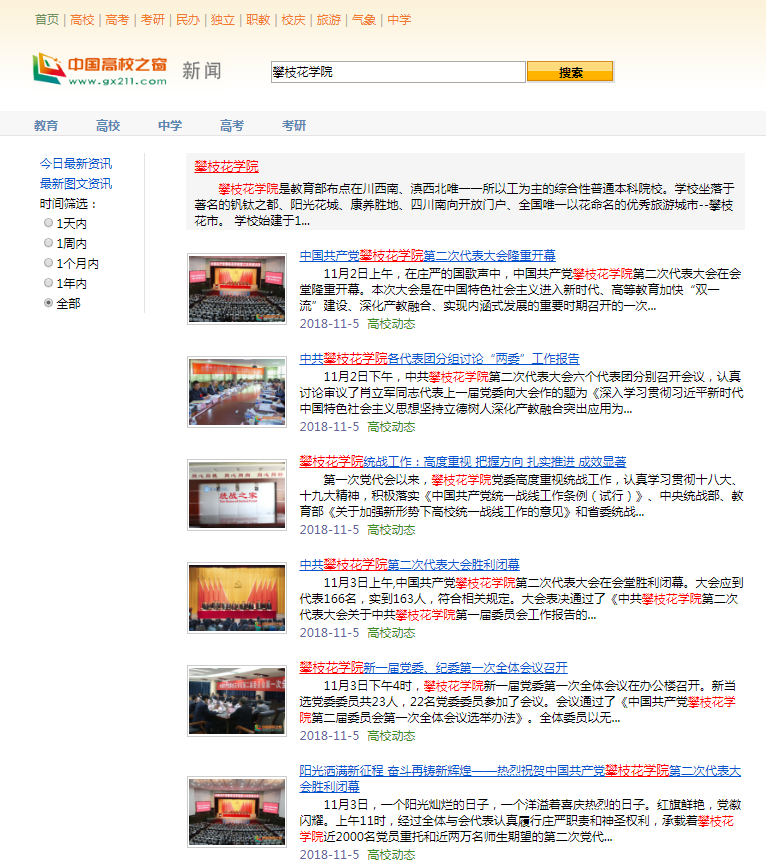The width and height of the screenshot is (766, 865).
Task: Open the 各代表团分组讨论"两委"工作报告 article title
Action: coord(439,358)
